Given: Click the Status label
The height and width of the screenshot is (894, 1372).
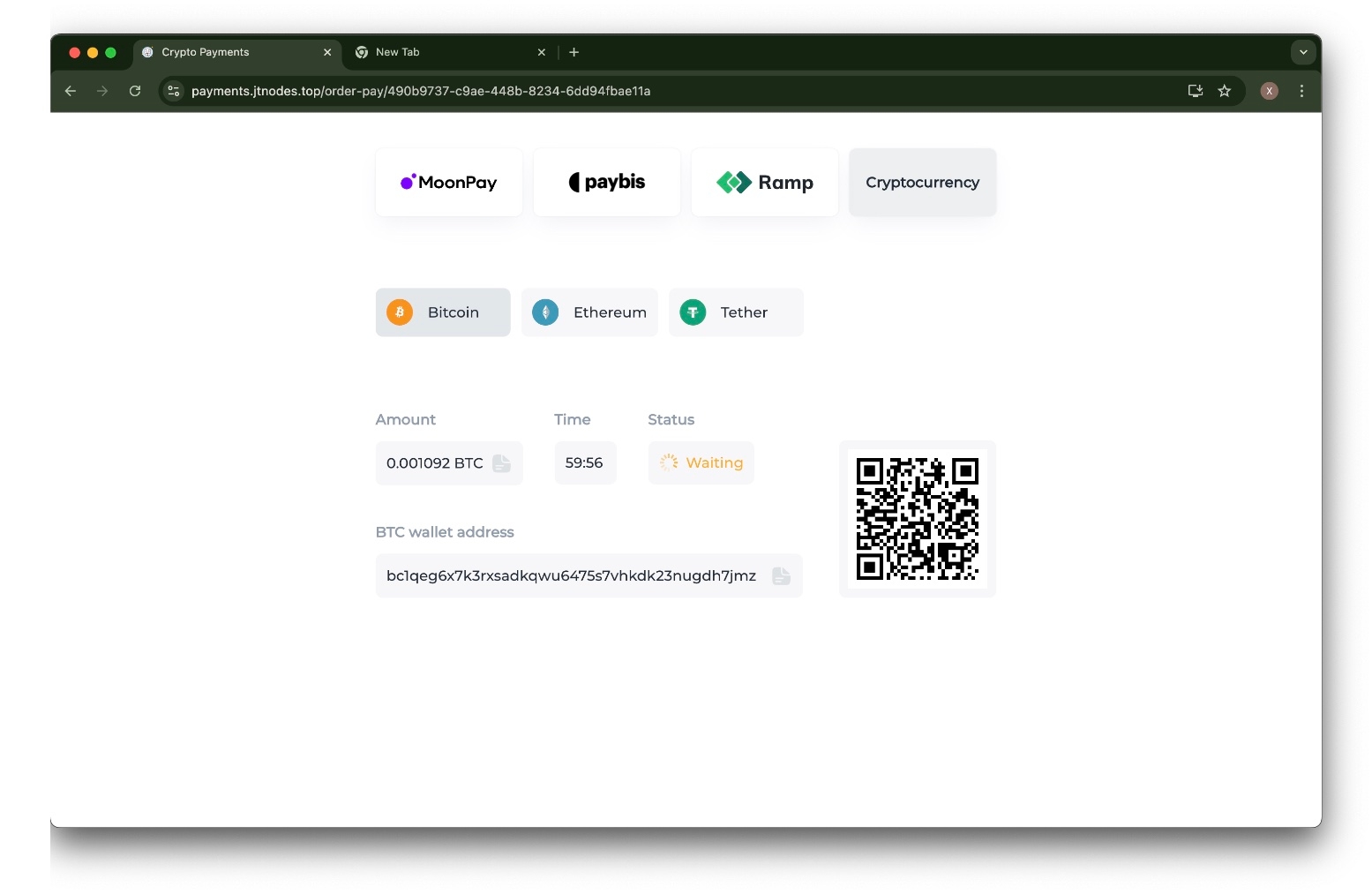Looking at the screenshot, I should (671, 419).
